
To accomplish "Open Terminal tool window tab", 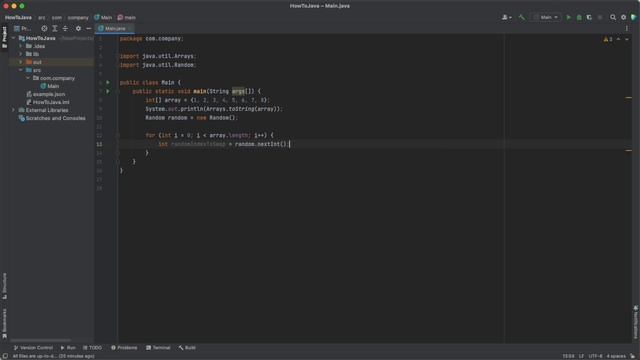I will pyautogui.click(x=158, y=348).
